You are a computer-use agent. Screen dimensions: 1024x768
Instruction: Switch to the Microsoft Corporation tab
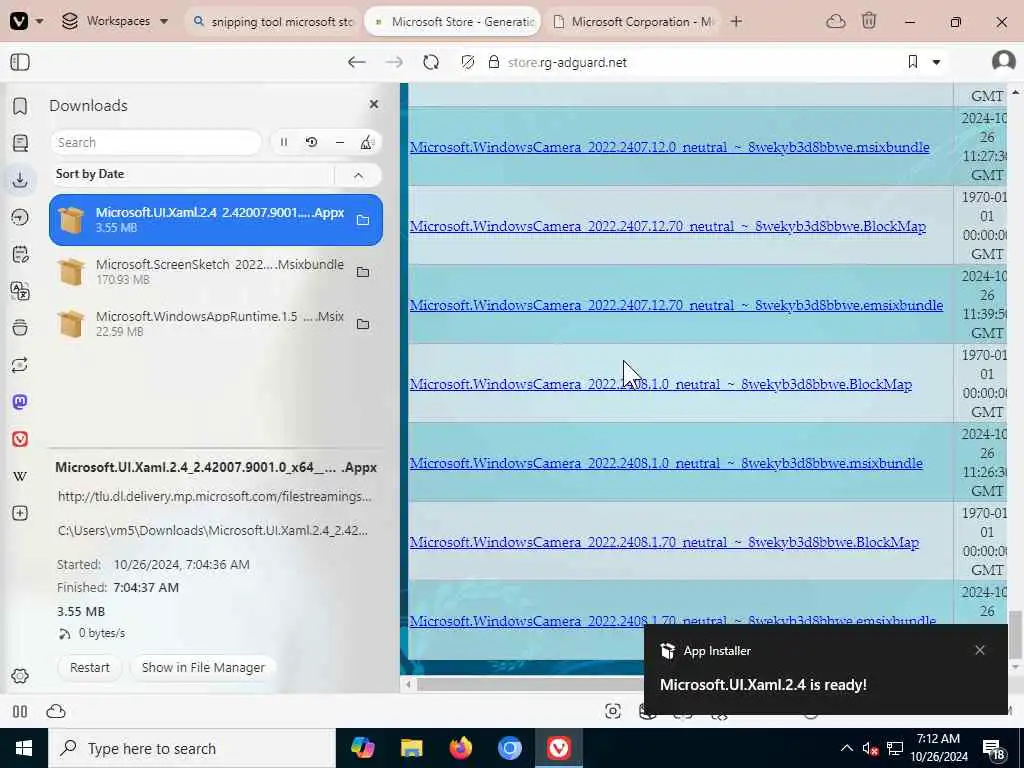click(632, 22)
